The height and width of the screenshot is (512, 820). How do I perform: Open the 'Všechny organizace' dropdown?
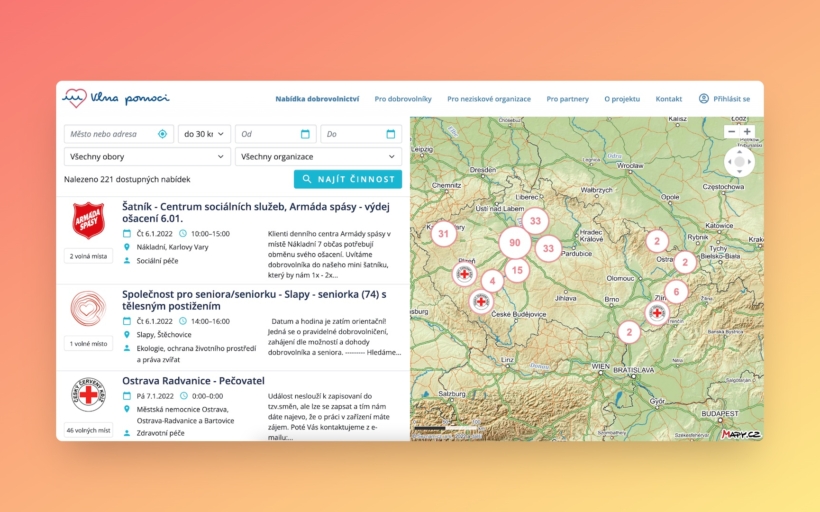pyautogui.click(x=318, y=156)
